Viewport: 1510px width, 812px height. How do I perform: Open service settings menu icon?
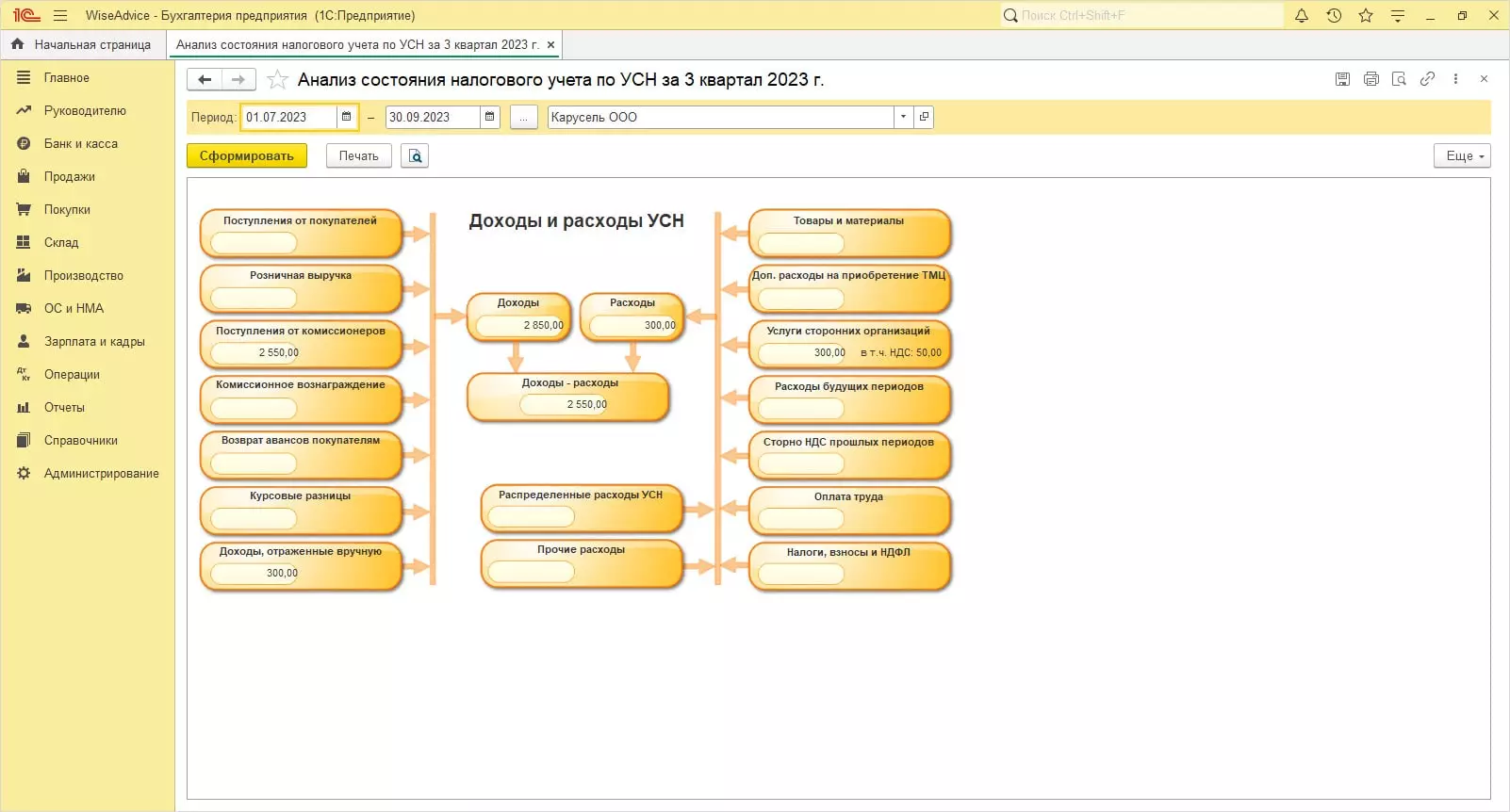point(1398,15)
